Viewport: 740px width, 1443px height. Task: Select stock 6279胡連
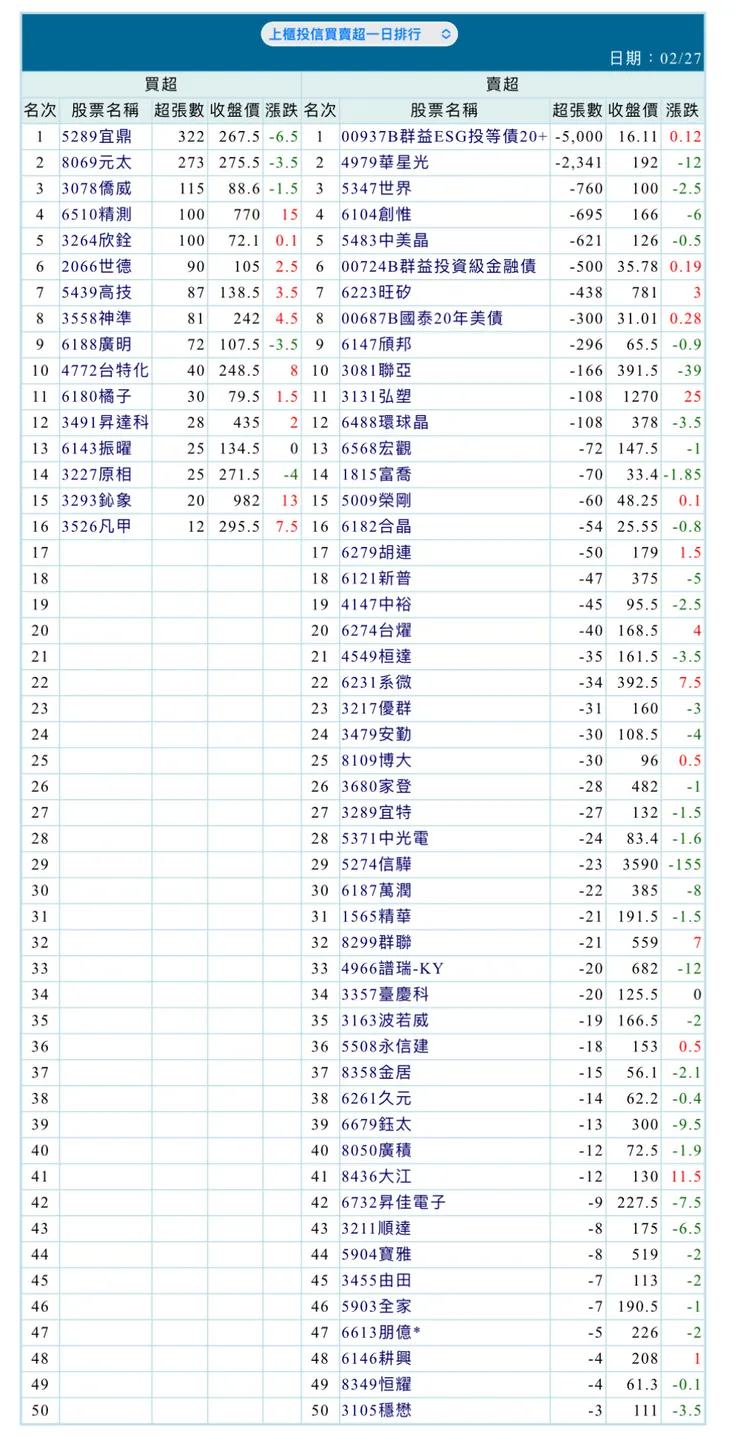(376, 552)
